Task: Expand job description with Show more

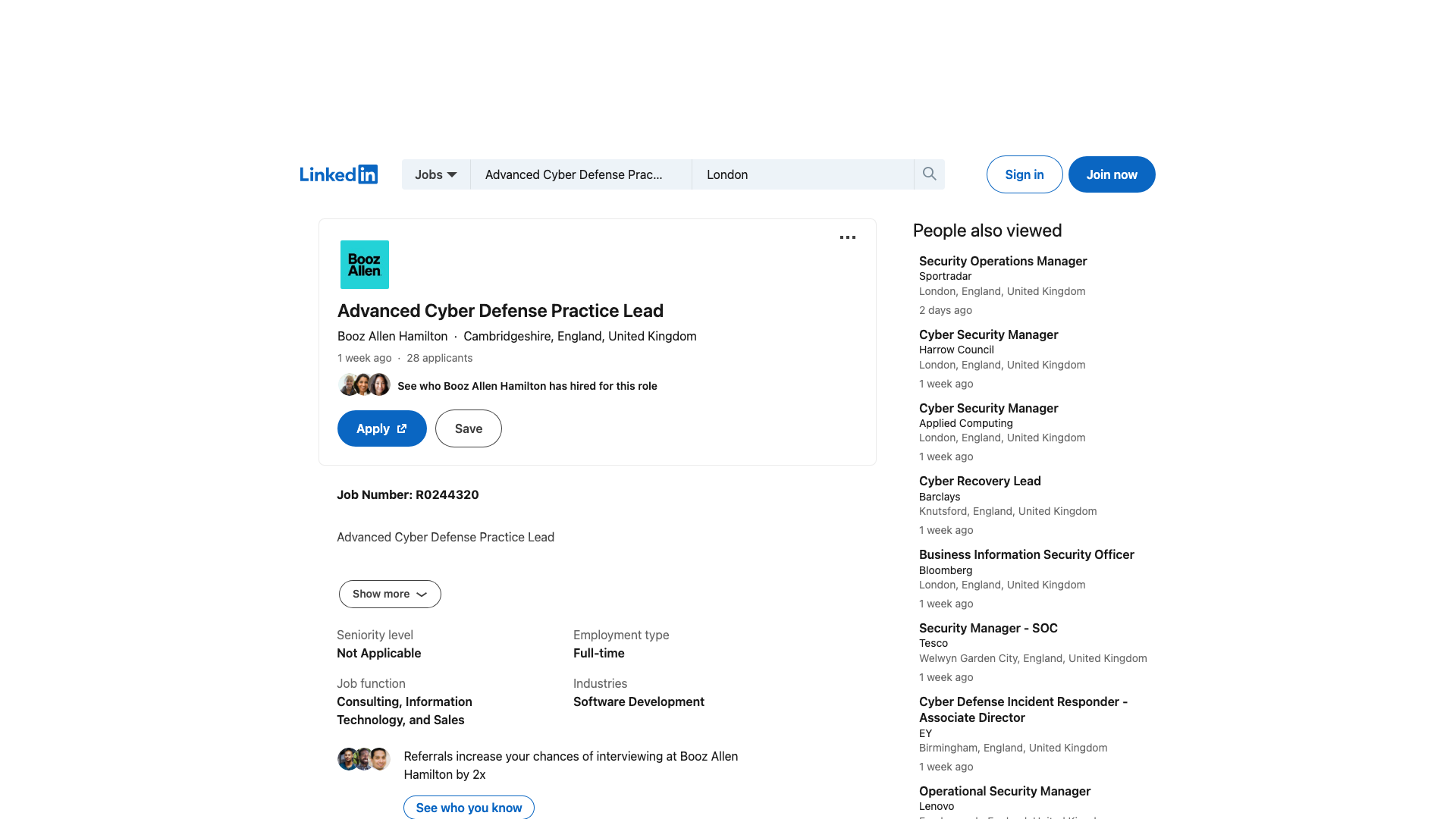Action: coord(390,594)
